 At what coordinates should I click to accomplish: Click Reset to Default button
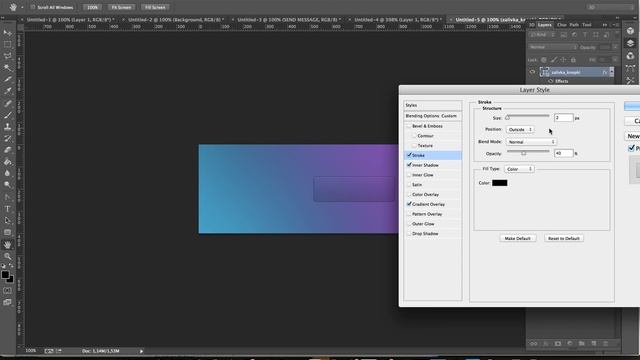coord(564,238)
